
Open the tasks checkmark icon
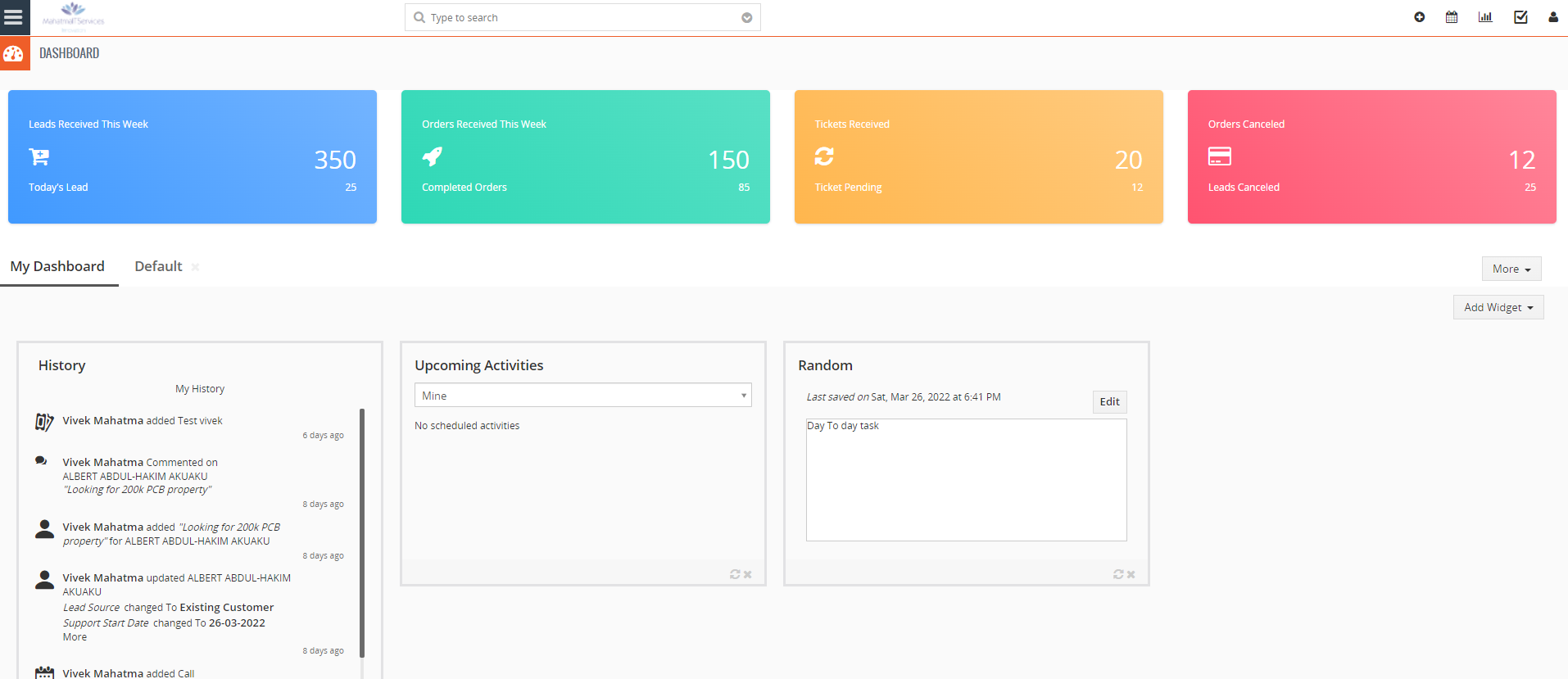point(1520,17)
